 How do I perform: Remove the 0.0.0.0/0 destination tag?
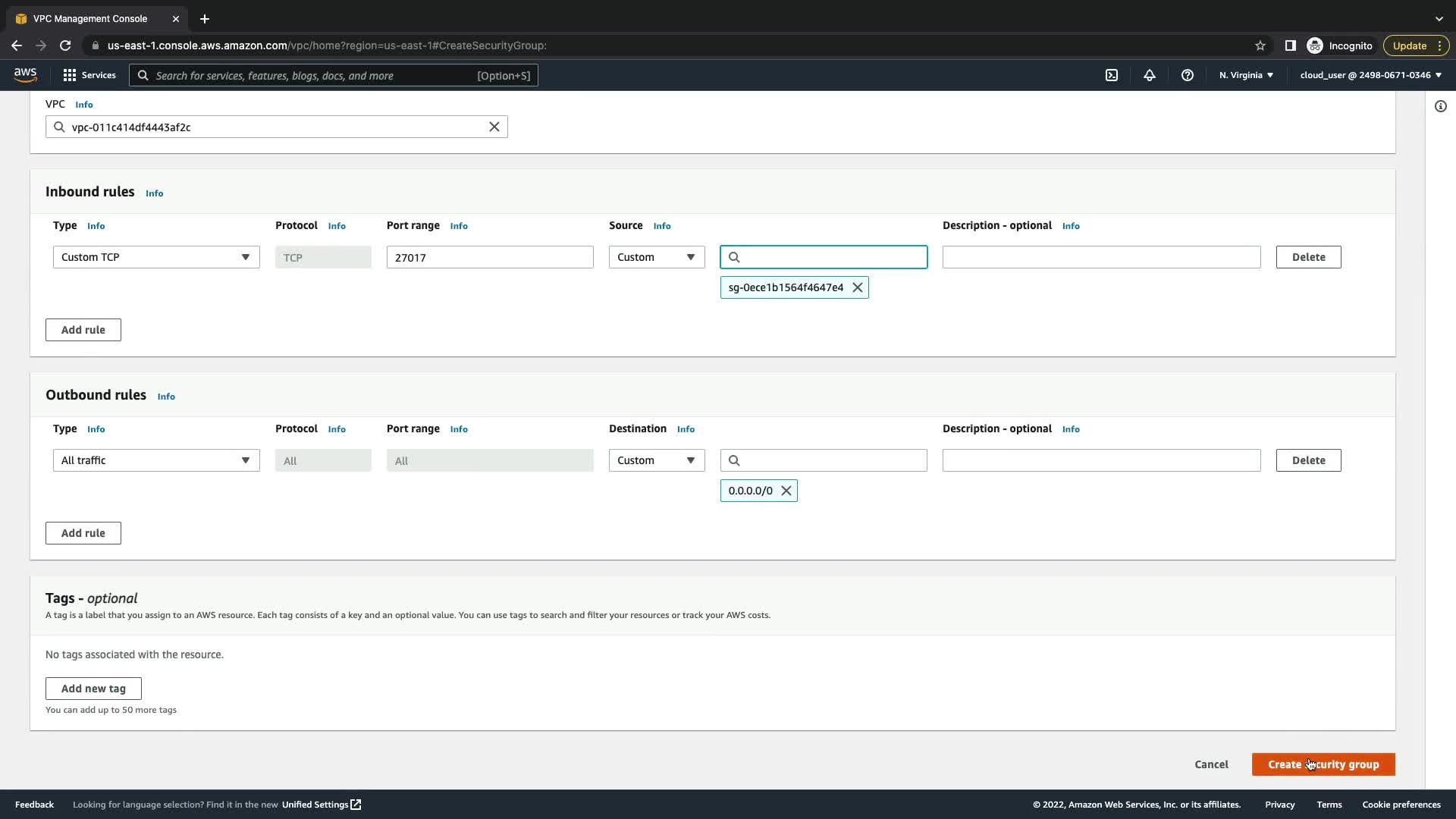(x=786, y=491)
